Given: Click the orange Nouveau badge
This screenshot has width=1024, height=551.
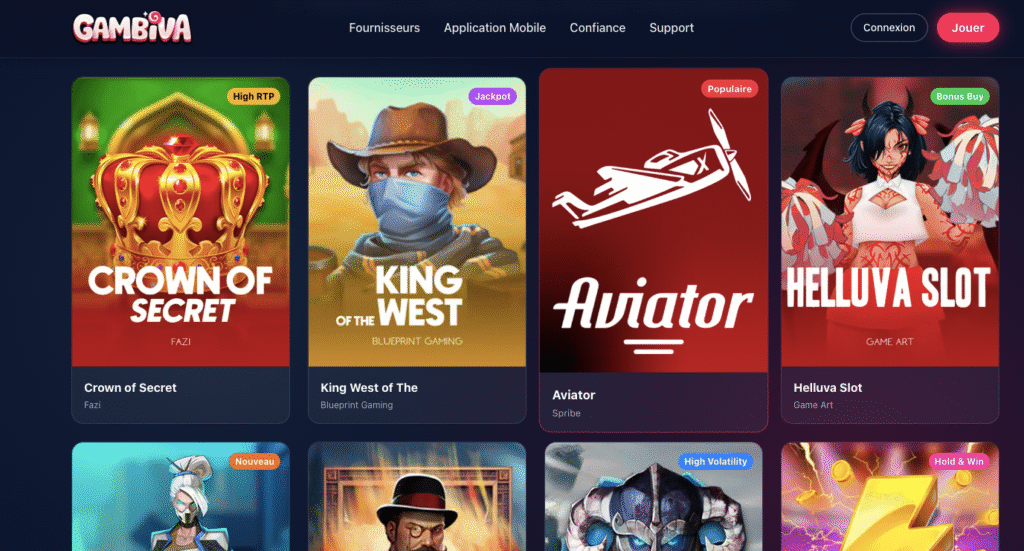Looking at the screenshot, I should [254, 462].
